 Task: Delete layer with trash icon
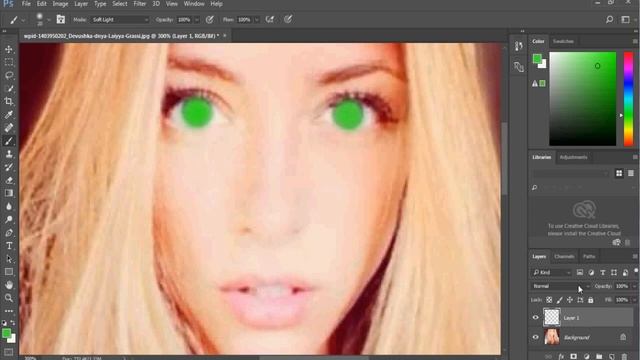tap(624, 356)
